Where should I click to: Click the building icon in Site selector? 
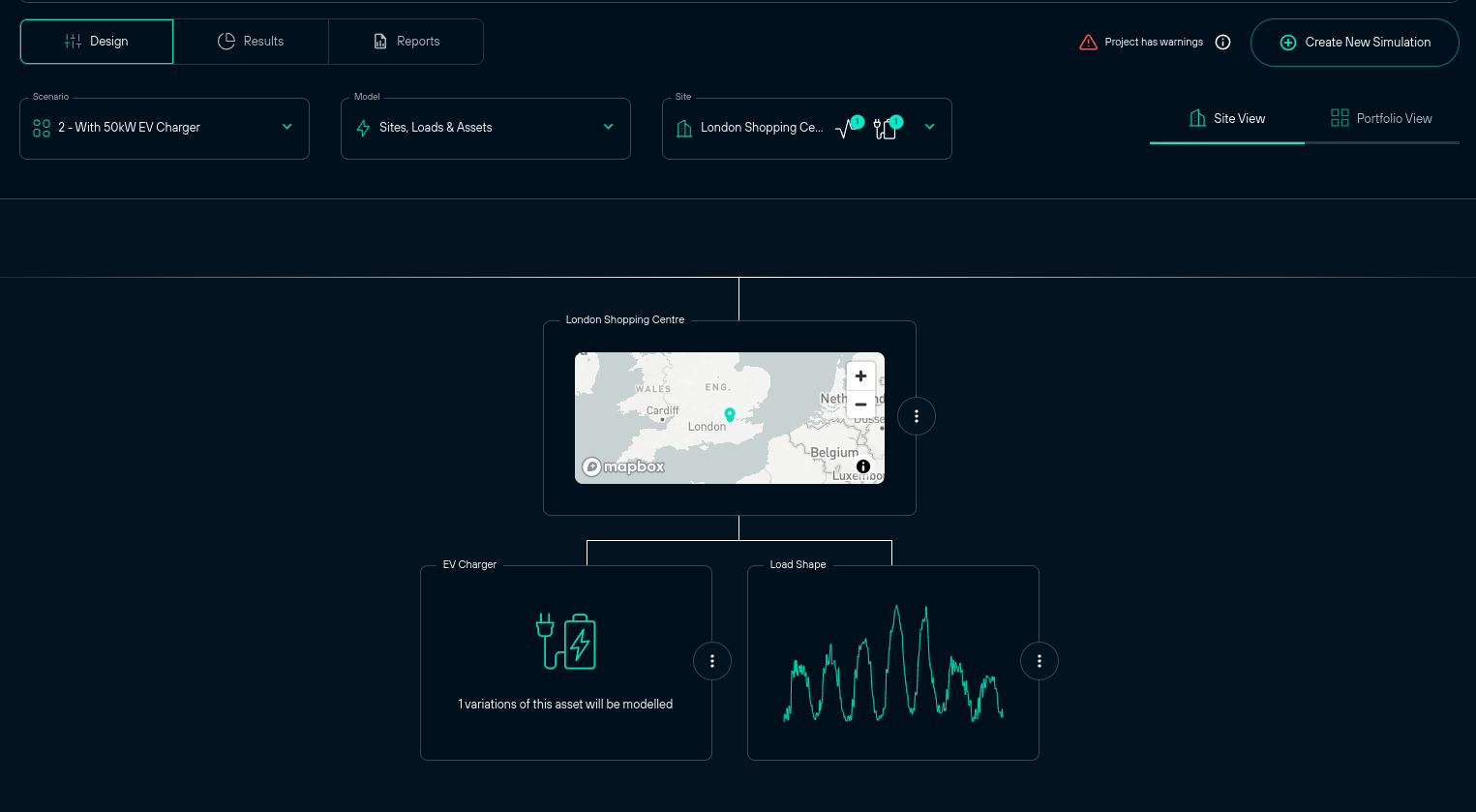684,128
